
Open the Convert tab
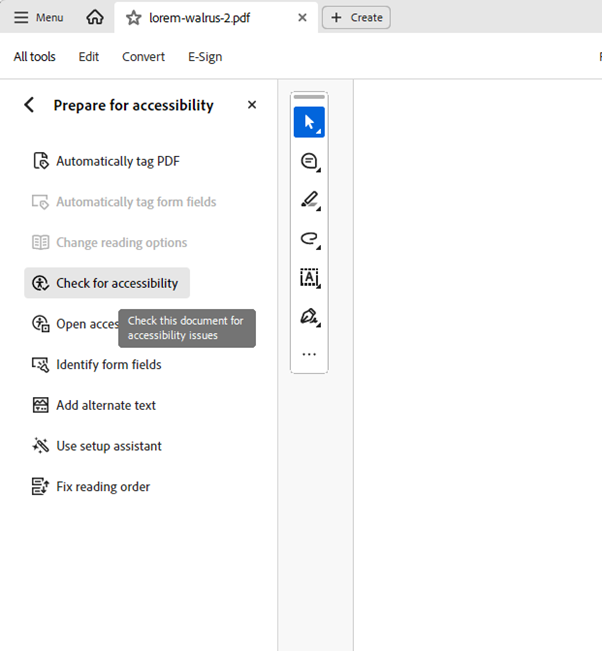click(143, 57)
